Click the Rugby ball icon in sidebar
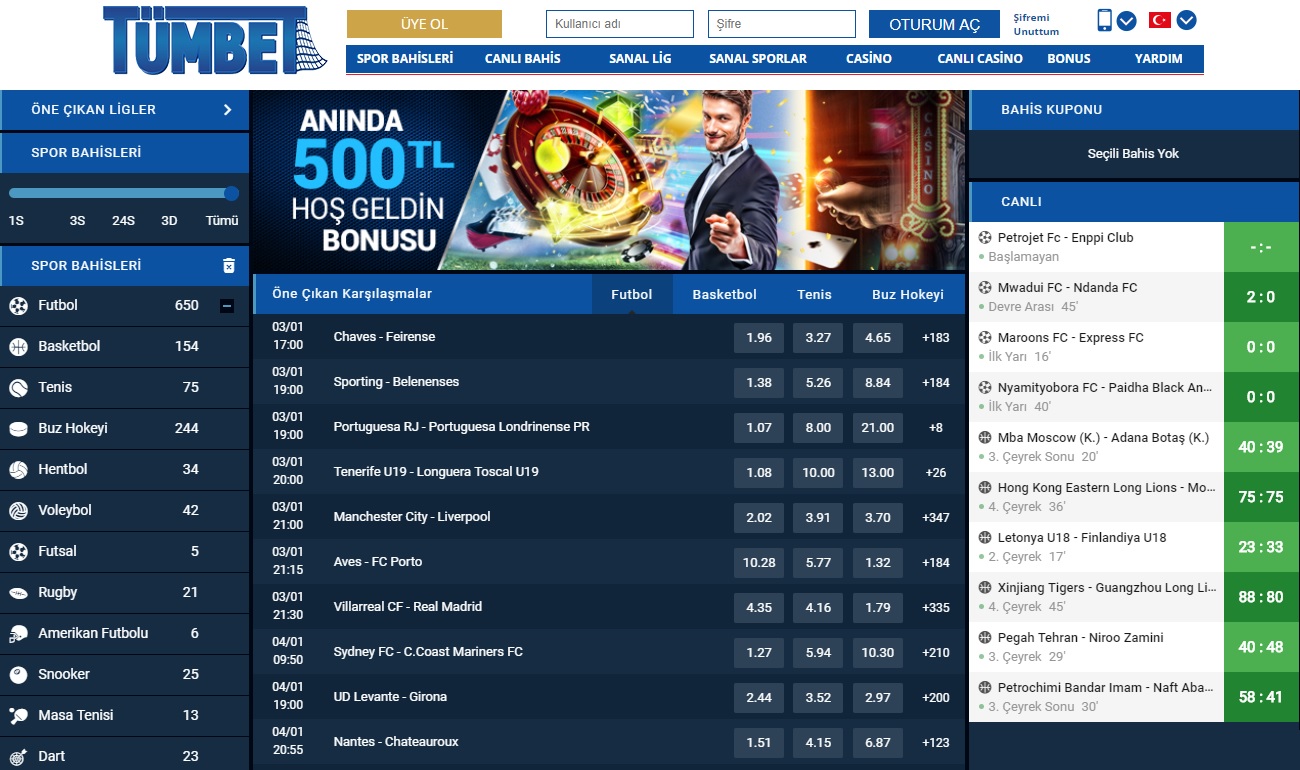 click(x=18, y=593)
